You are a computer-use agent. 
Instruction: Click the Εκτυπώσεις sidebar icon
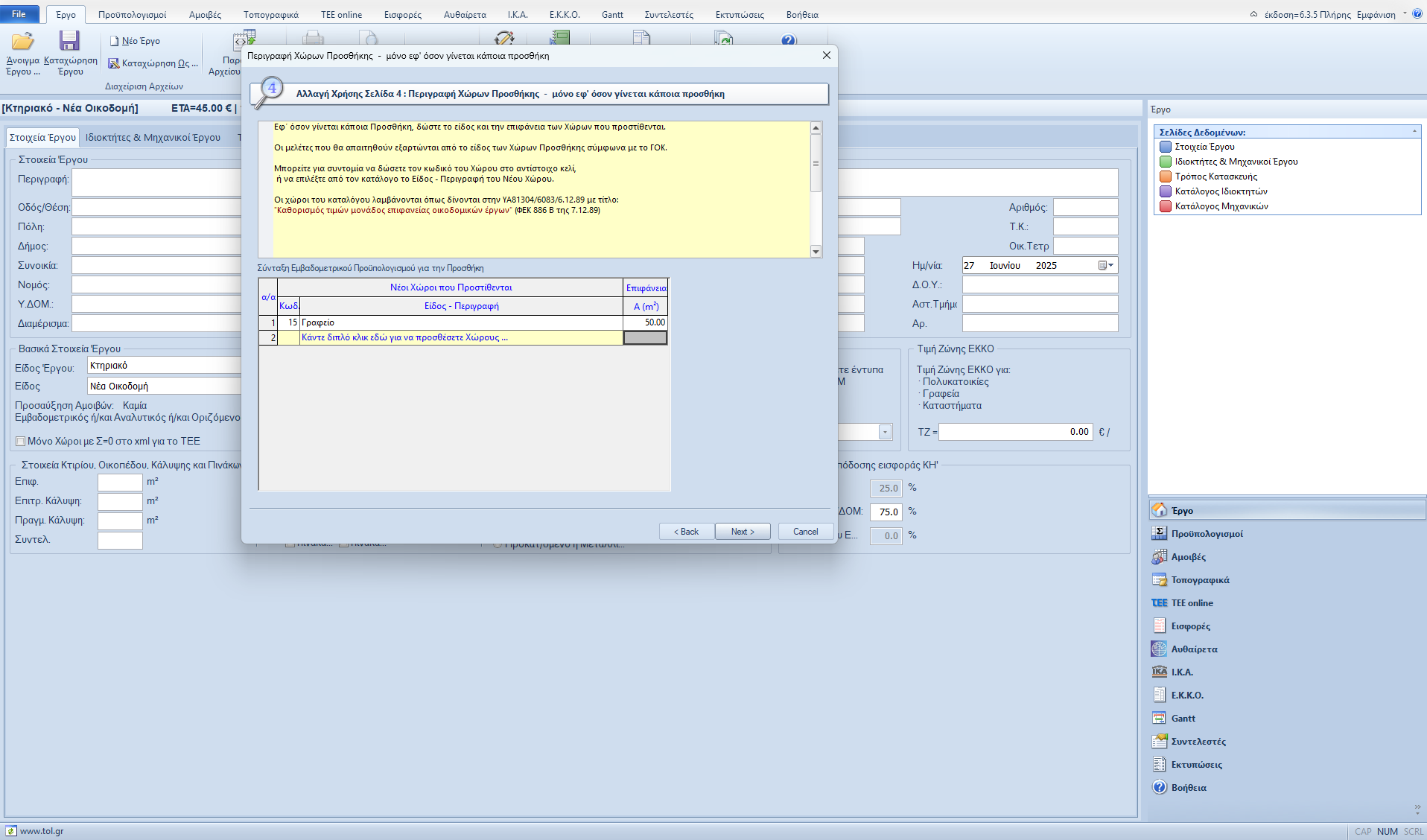coord(1160,765)
